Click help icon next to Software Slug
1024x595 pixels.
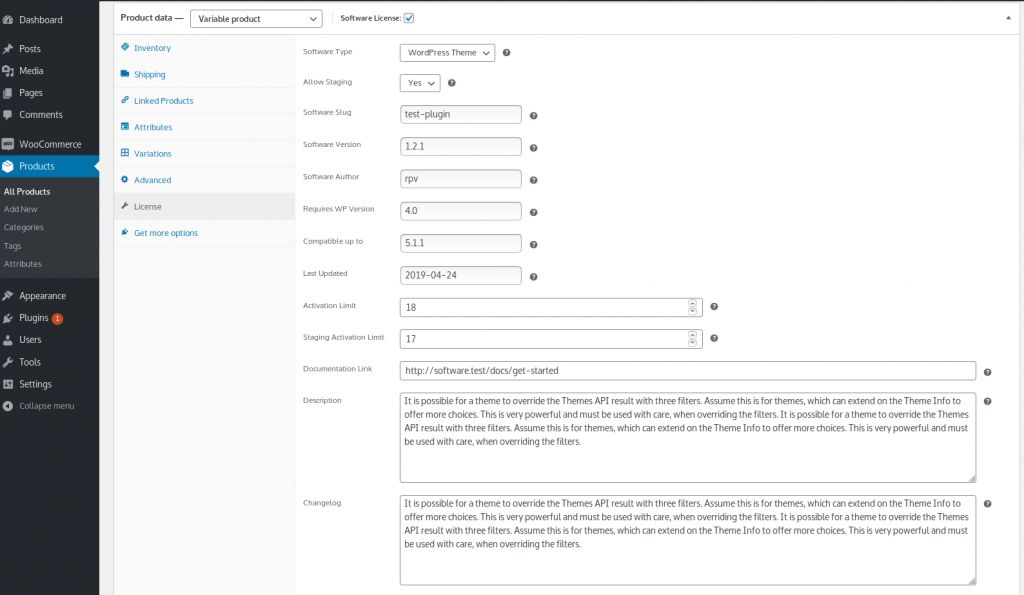(534, 116)
